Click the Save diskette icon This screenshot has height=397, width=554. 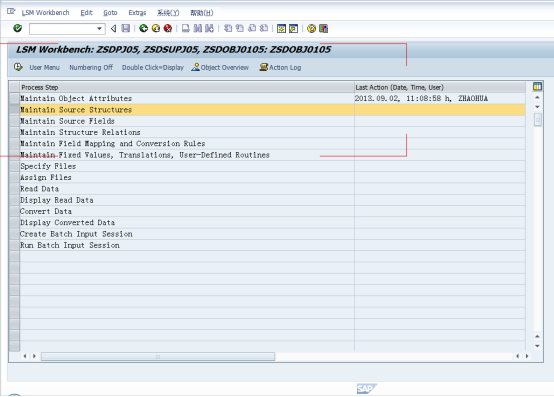click(x=125, y=29)
